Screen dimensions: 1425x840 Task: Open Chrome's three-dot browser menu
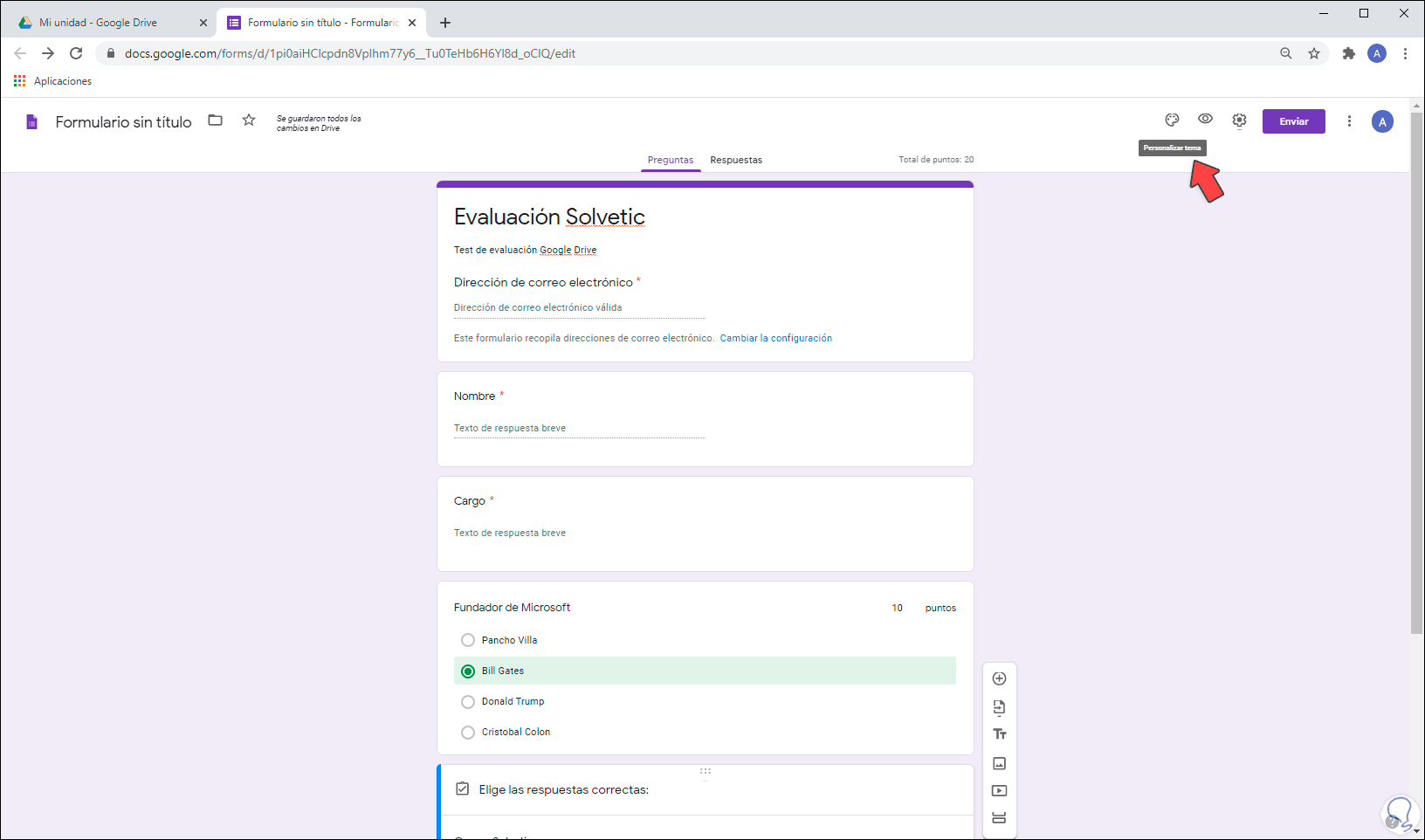(1405, 53)
